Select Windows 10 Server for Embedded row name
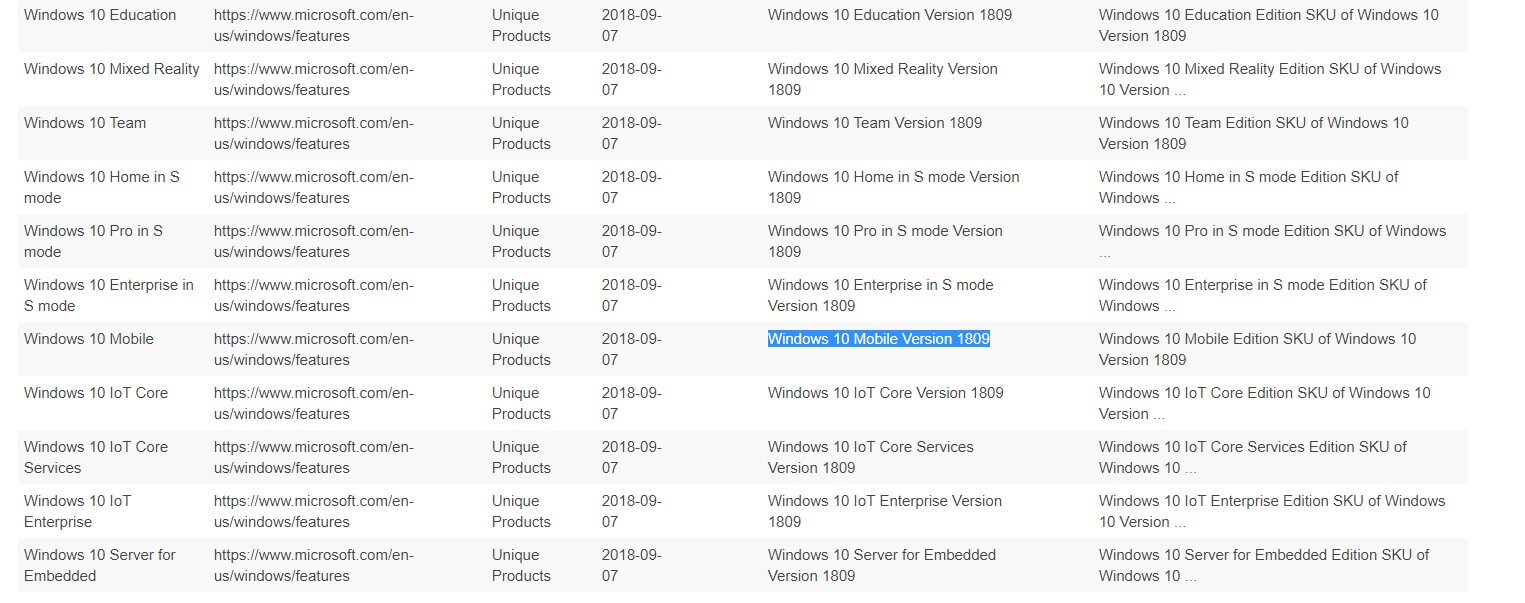 click(x=100, y=565)
